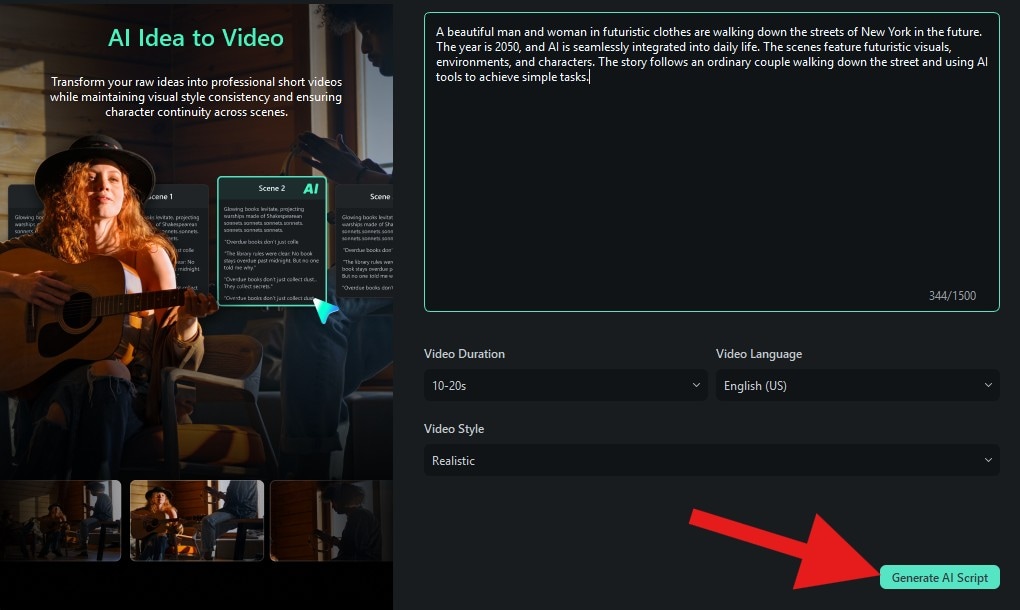Click the Video Language chevron arrow

click(988, 385)
